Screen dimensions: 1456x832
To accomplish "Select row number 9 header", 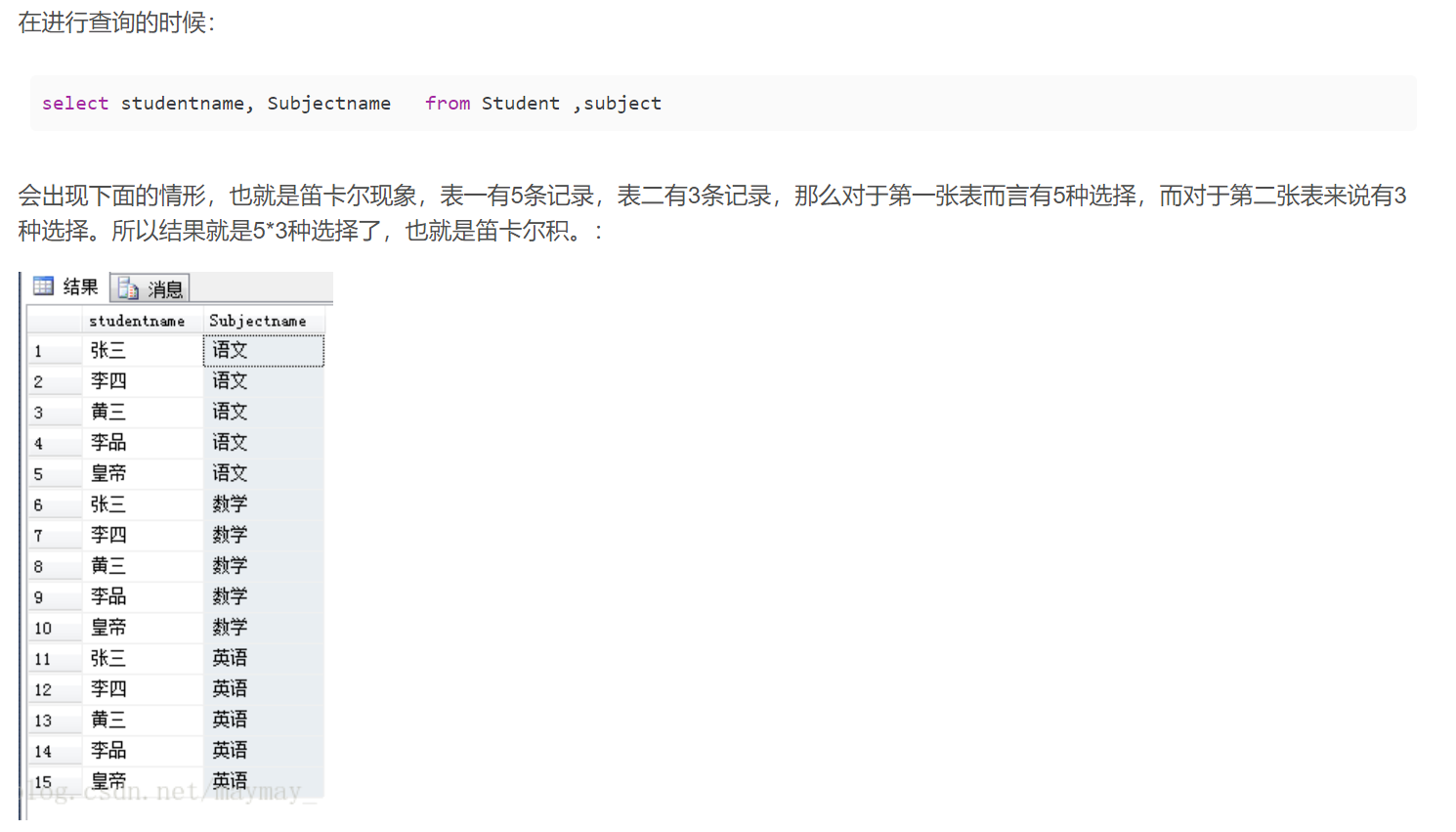I will click(x=54, y=596).
